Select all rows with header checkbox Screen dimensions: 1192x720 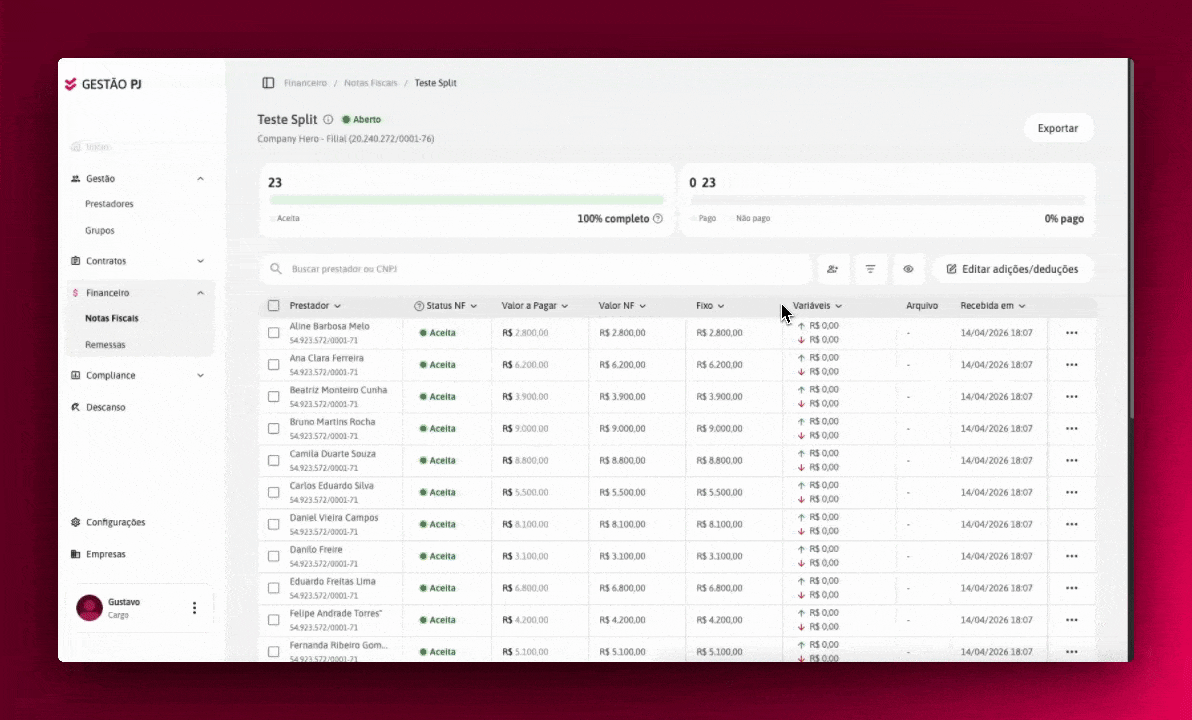[x=274, y=306]
